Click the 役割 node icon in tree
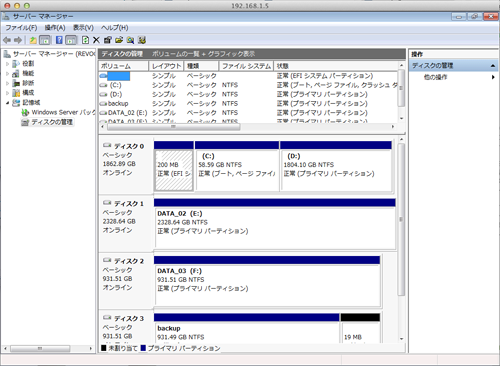Image resolution: width=500 pixels, height=366 pixels. point(16,64)
